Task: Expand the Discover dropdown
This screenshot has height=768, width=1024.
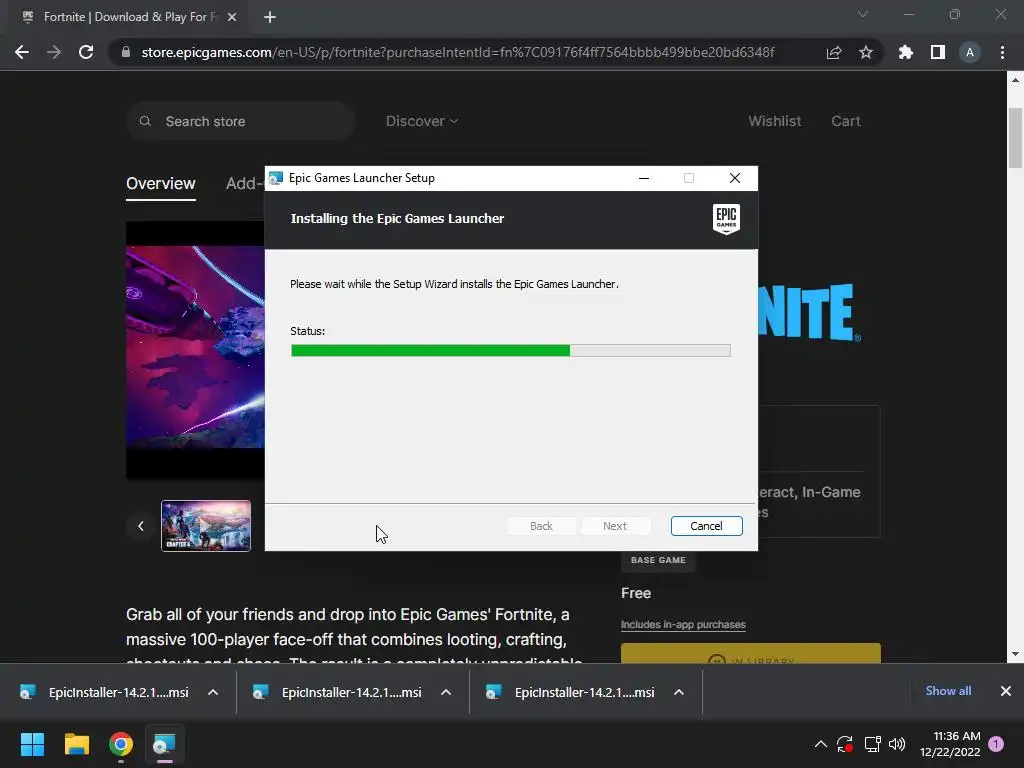Action: tap(422, 121)
